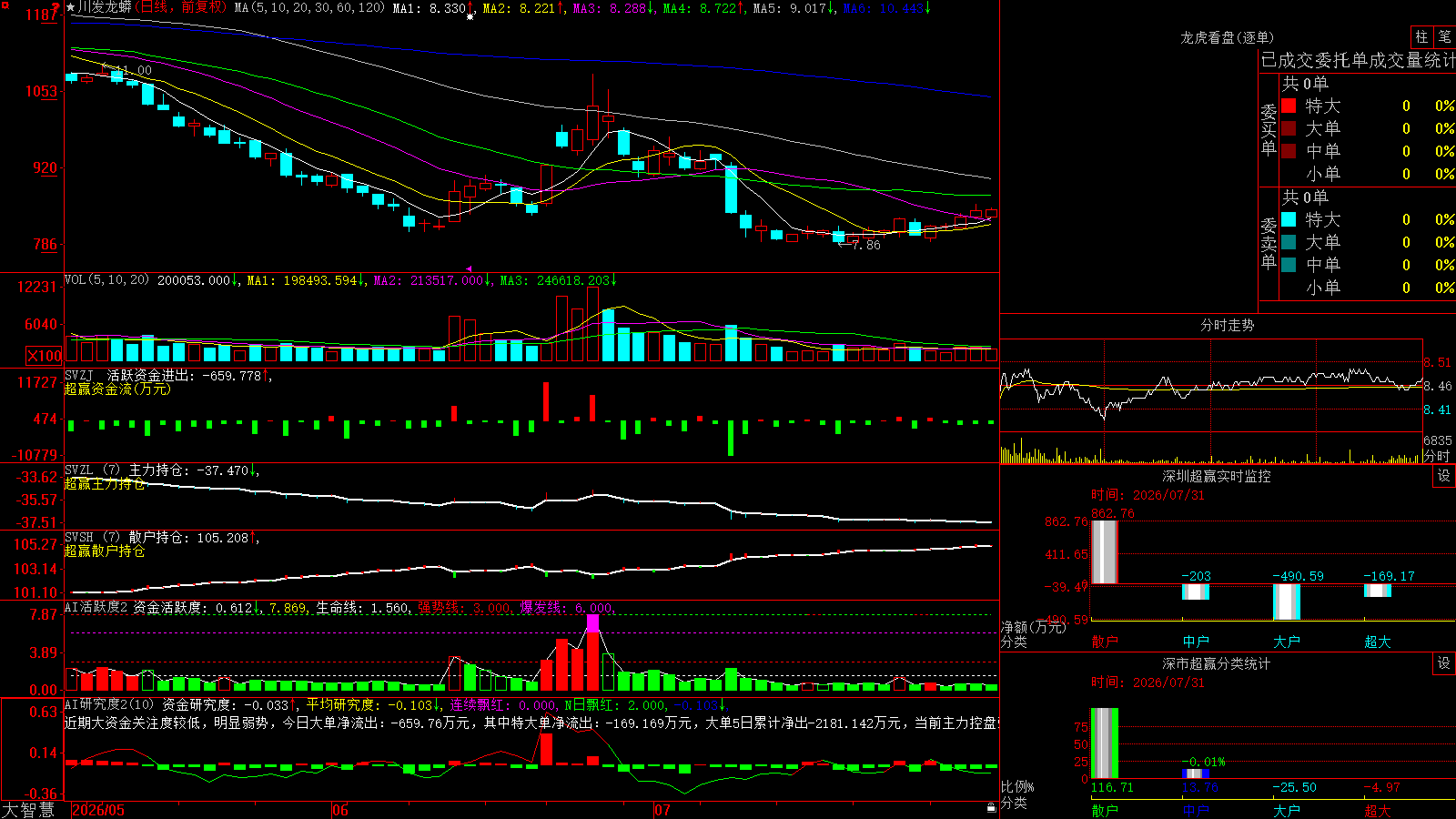Click the star icon beside 川发龙蟒
This screenshot has height=819, width=1456.
pos(71,7)
